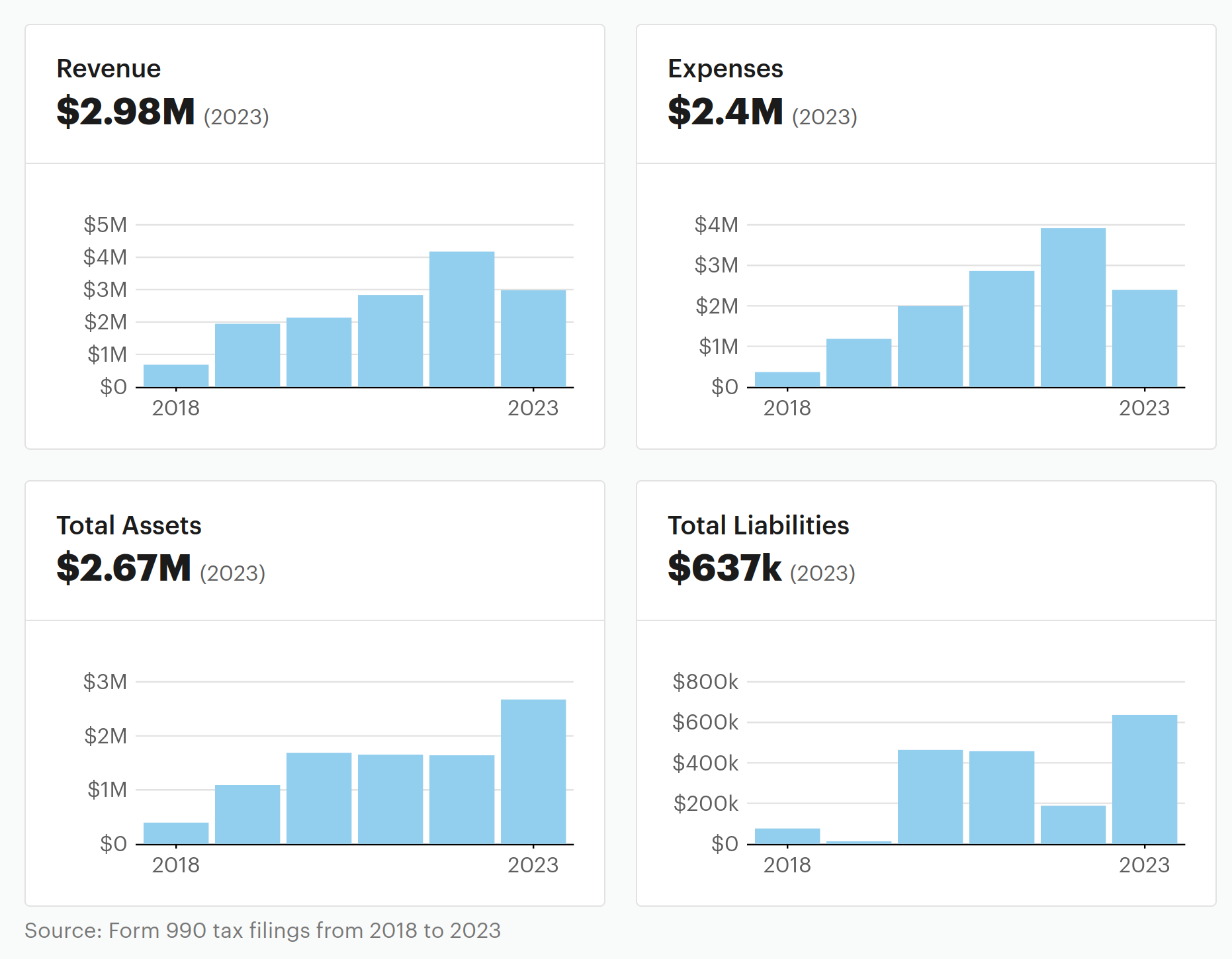Select the 2023 bar in Total Assets chart
The image size is (1232, 959).
(x=533, y=771)
